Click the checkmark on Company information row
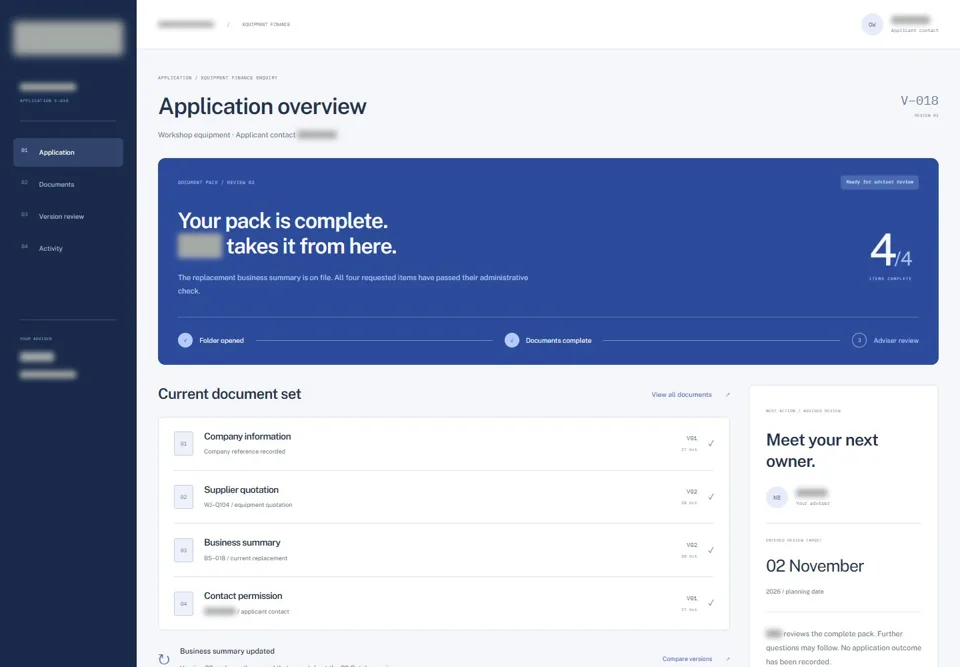The image size is (960, 667). [x=711, y=443]
